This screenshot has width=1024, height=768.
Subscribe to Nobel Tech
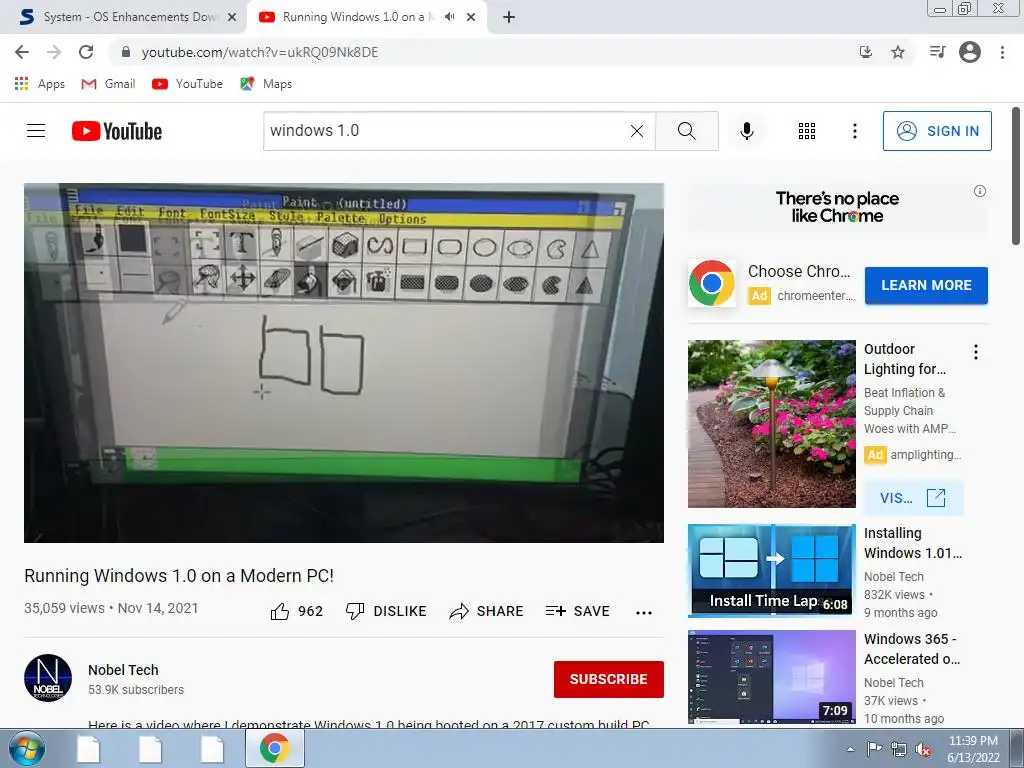tap(609, 679)
